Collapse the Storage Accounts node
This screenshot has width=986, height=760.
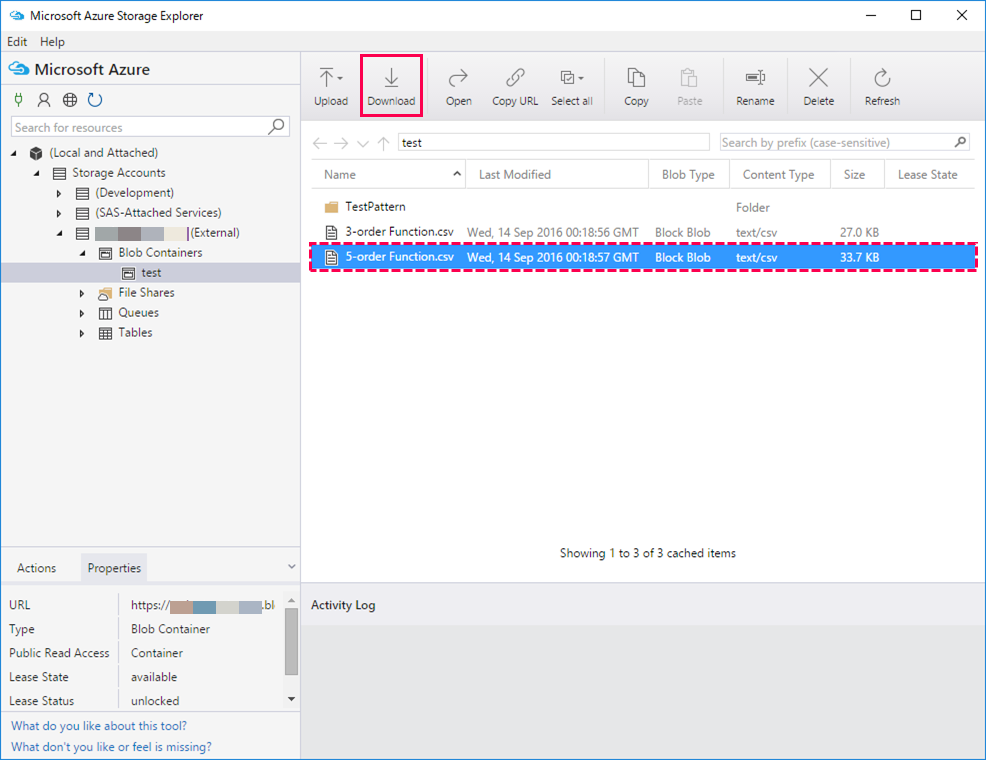pos(36,173)
